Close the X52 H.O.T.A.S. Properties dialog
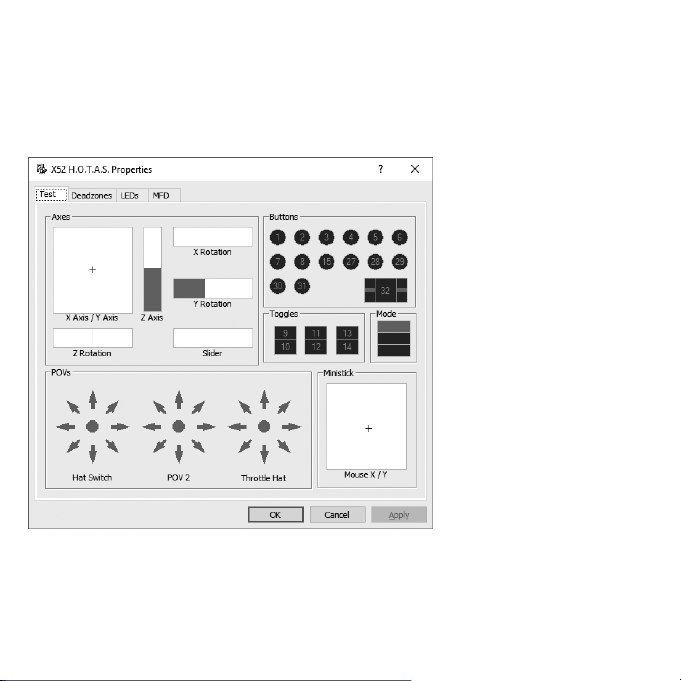Viewport: 681px width, 681px height. [415, 169]
